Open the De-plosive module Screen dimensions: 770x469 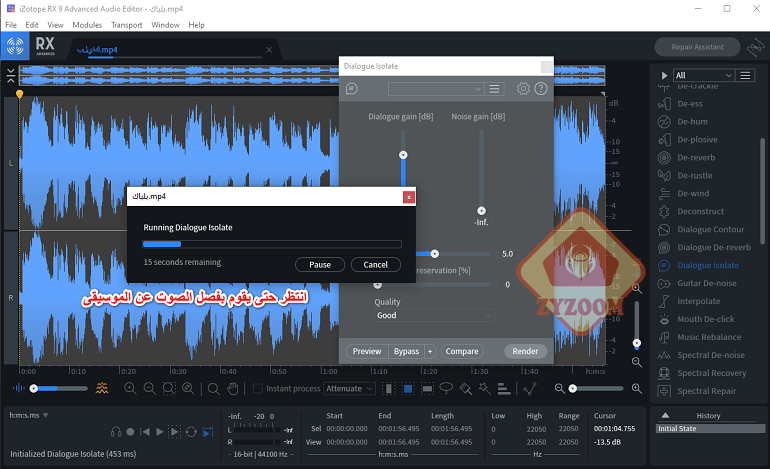(697, 139)
